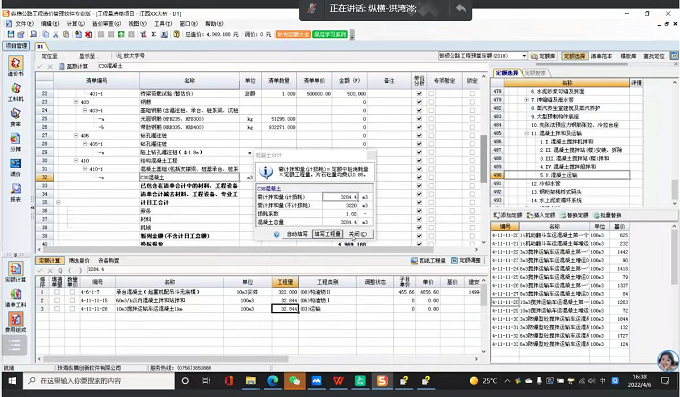Switch to the 设备购置 tab
The image size is (680, 397).
(x=108, y=260)
